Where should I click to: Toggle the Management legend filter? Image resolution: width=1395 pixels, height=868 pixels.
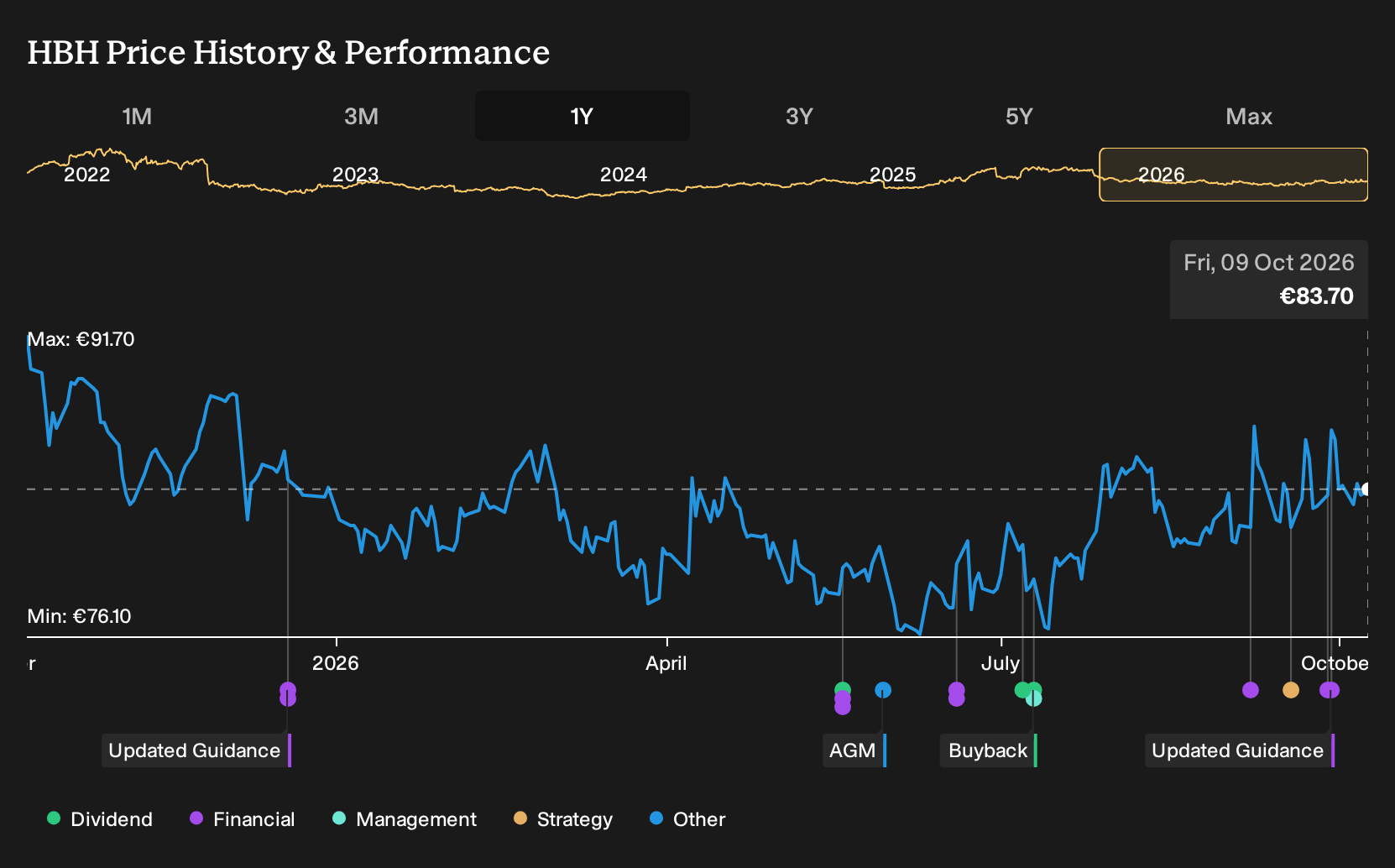[405, 819]
